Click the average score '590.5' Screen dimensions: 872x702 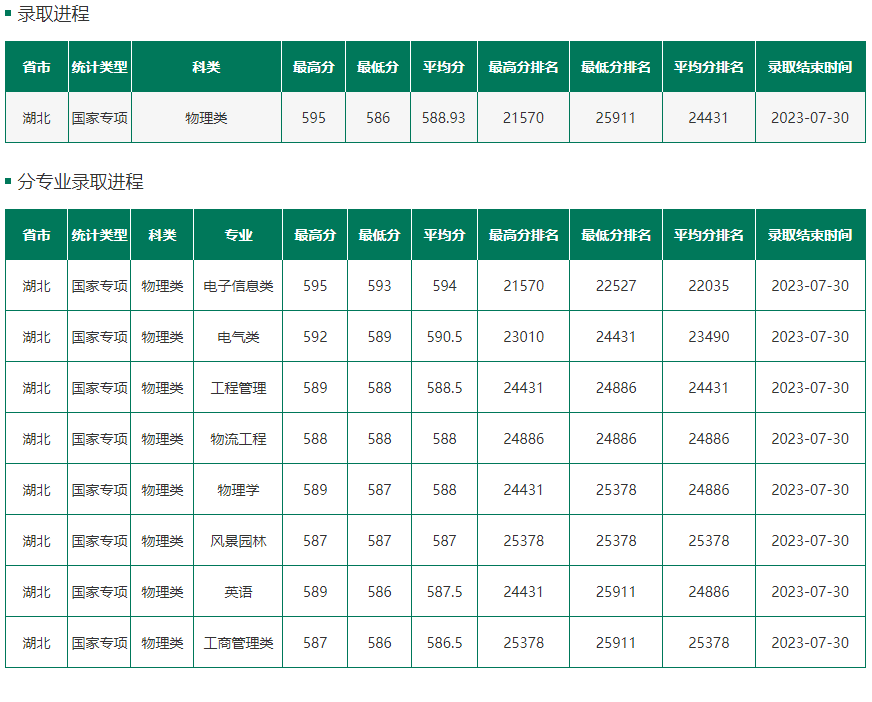444,337
